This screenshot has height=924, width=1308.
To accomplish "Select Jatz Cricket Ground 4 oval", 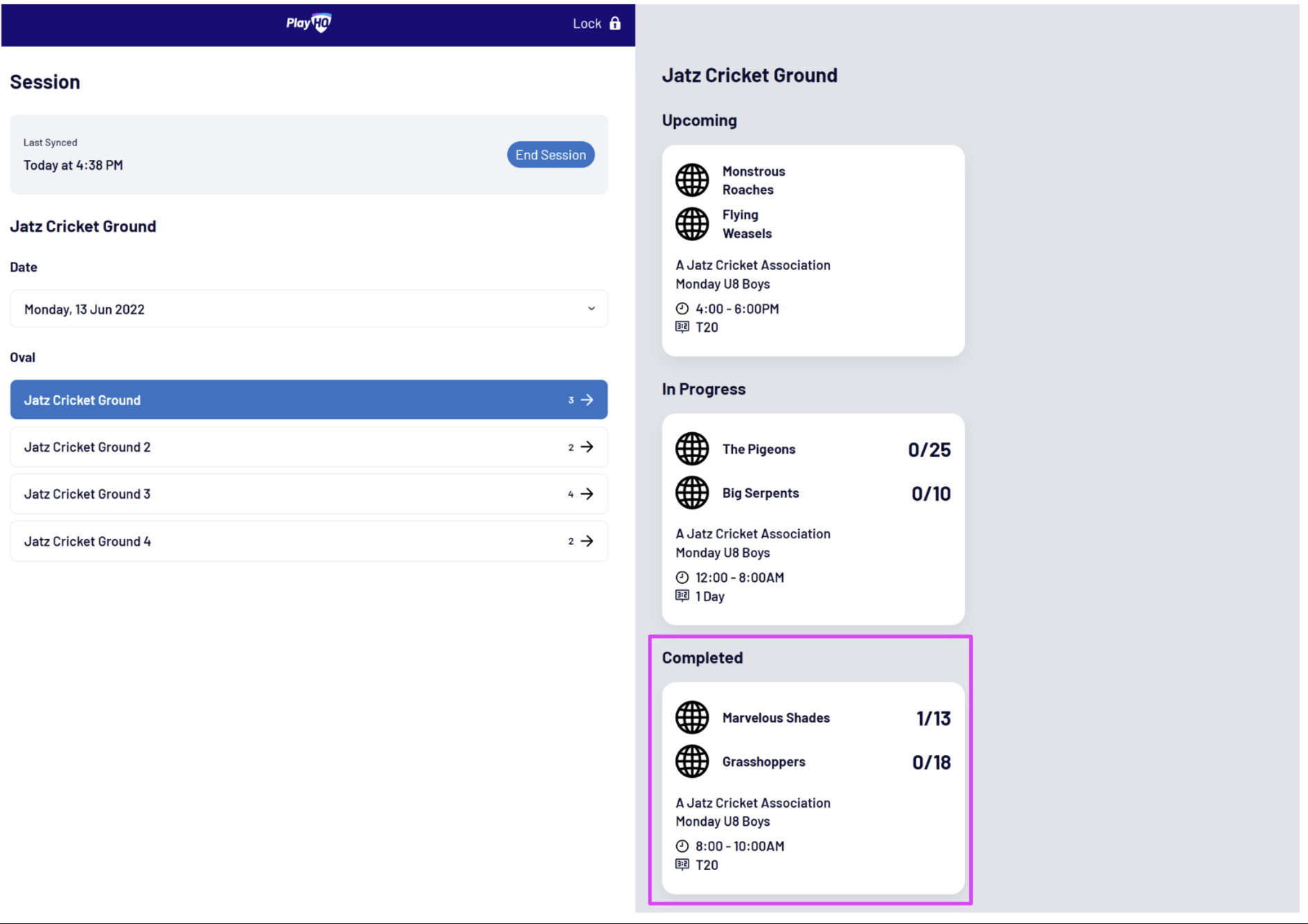I will pos(309,541).
